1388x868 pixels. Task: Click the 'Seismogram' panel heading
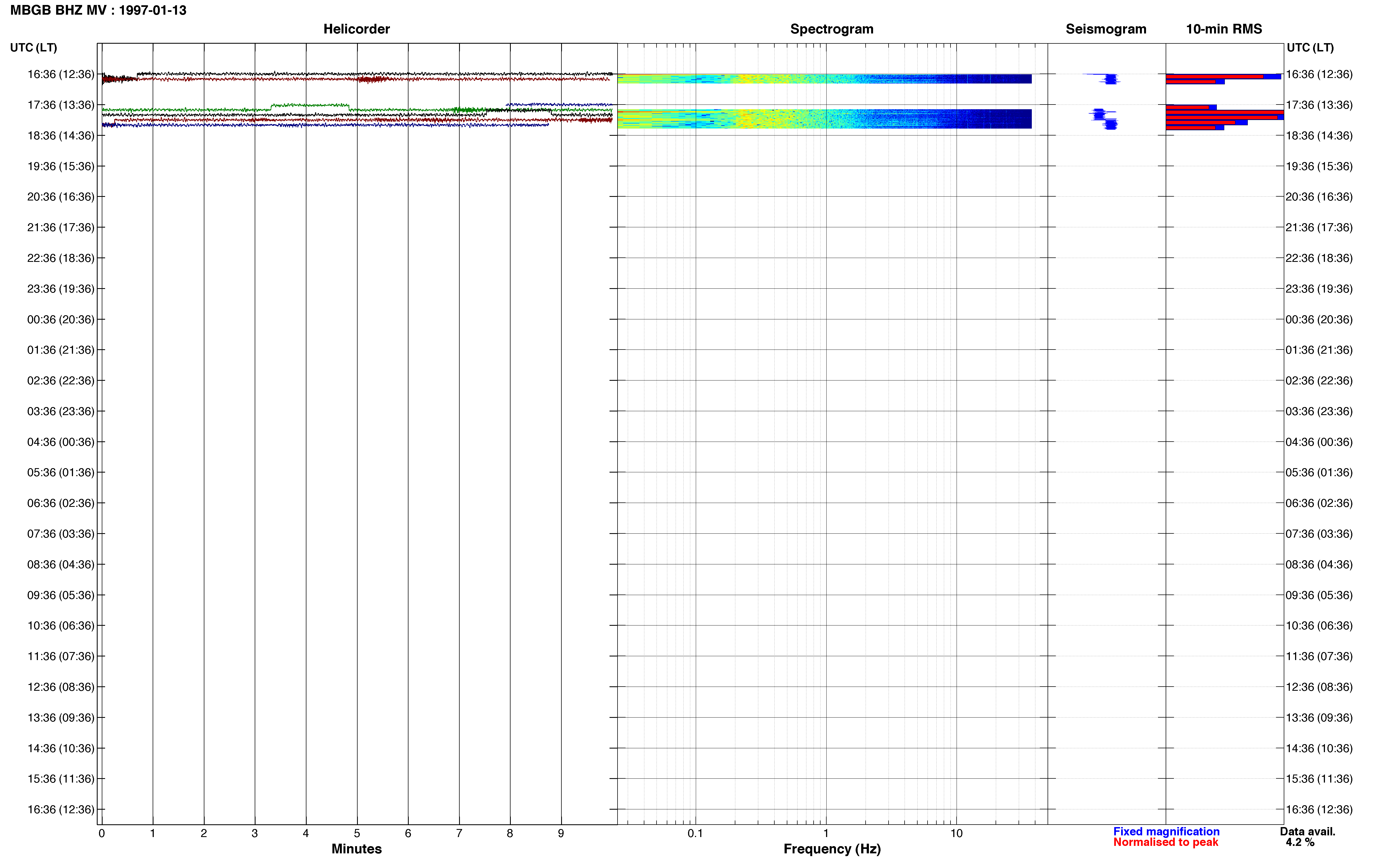1106,29
